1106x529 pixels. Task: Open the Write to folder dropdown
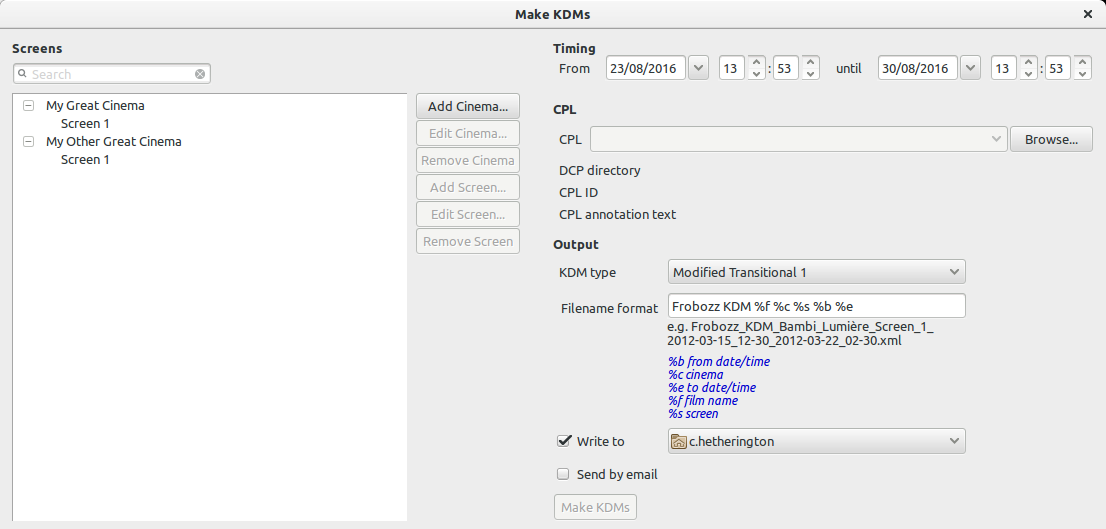click(816, 442)
